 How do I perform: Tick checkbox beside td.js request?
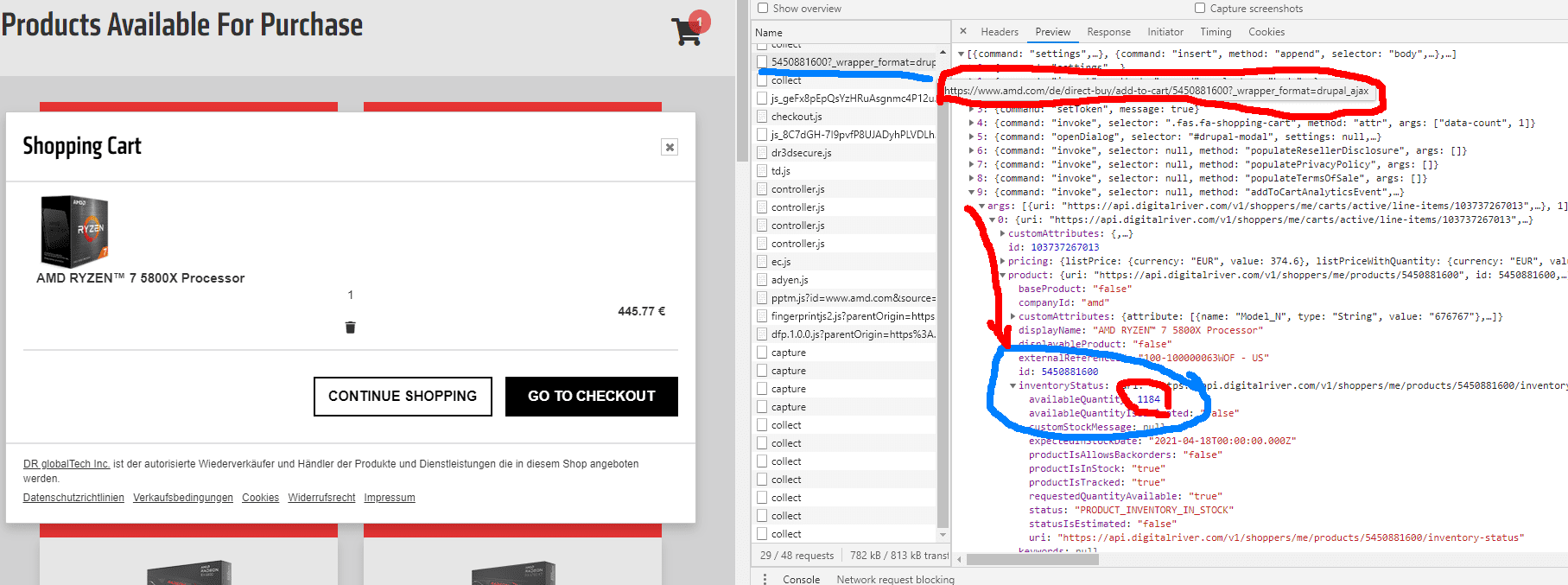pyautogui.click(x=762, y=171)
